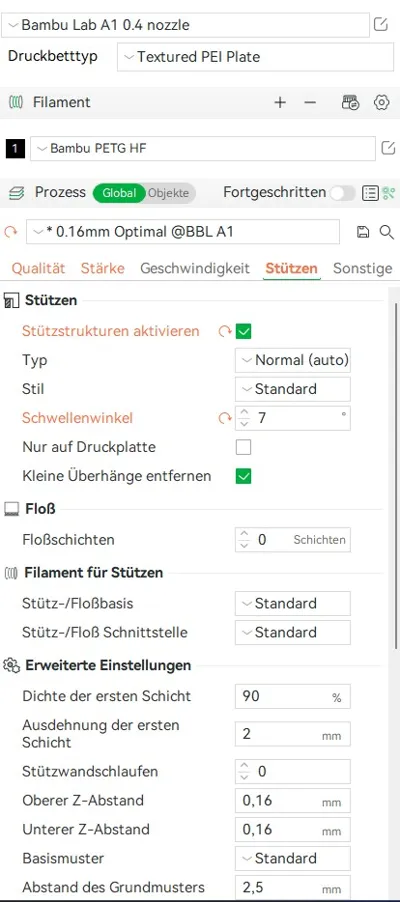
Task: Add a new filament with plus icon
Action: click(280, 102)
